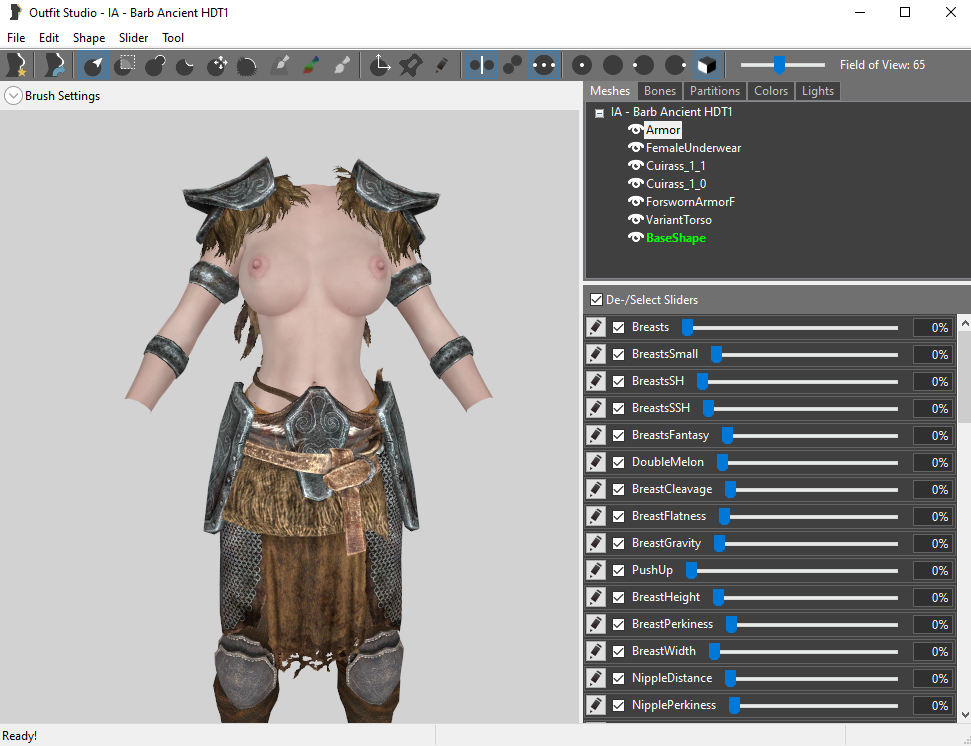Select the Mask brush tool
This screenshot has height=746, width=971.
(x=125, y=65)
